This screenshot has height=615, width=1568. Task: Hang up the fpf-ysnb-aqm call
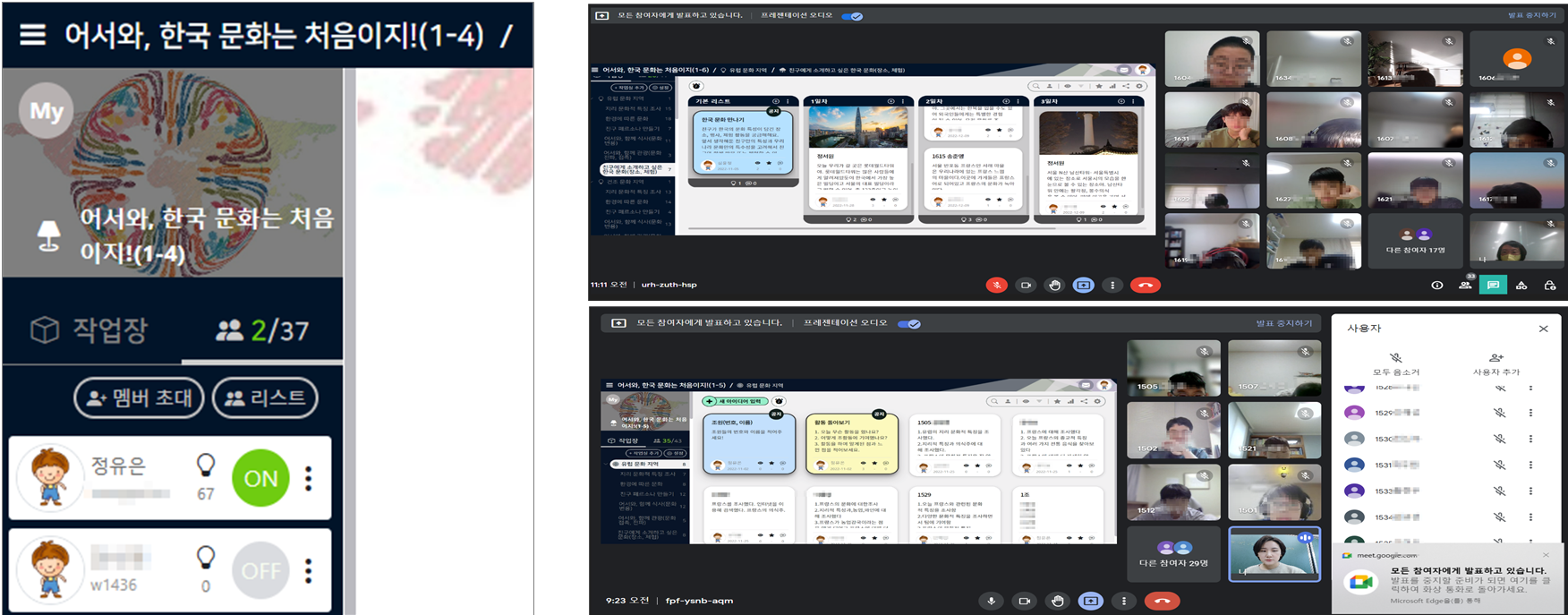1162,601
